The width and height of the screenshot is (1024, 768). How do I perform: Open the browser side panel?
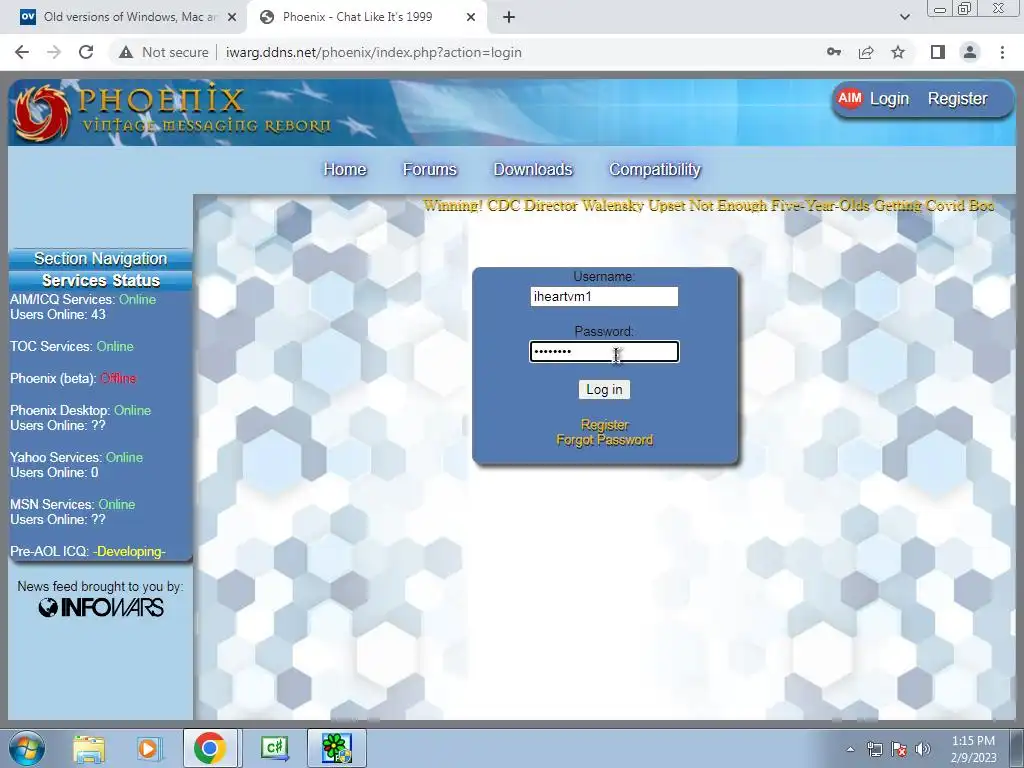[938, 52]
